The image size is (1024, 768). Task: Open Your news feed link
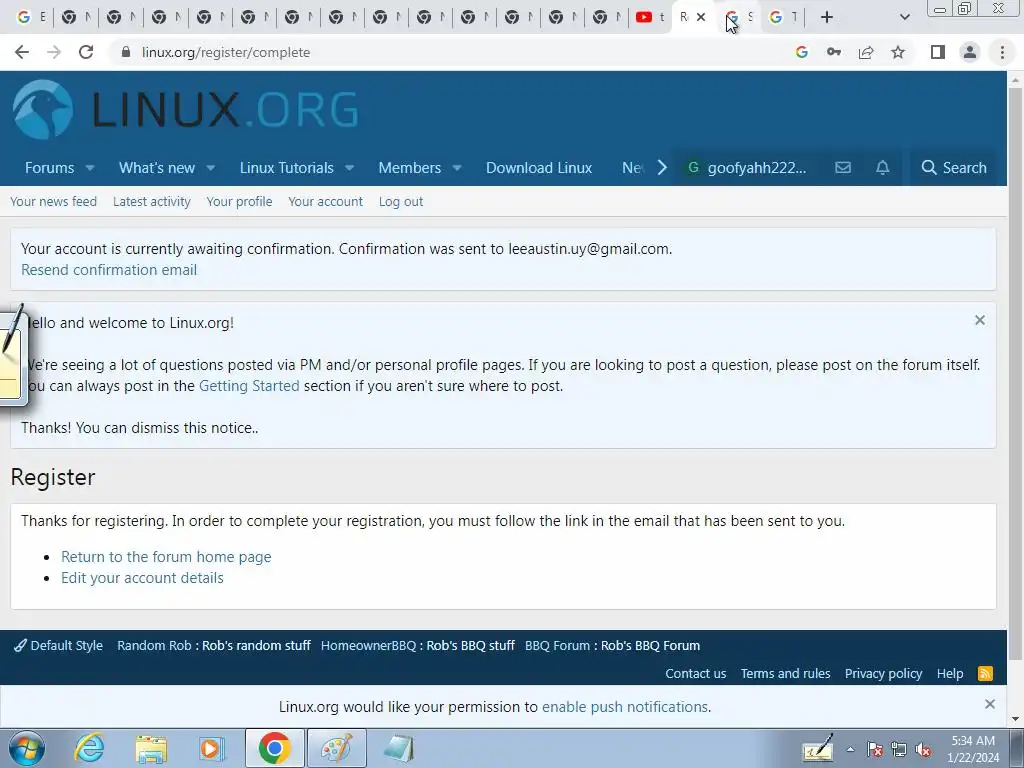coord(54,202)
